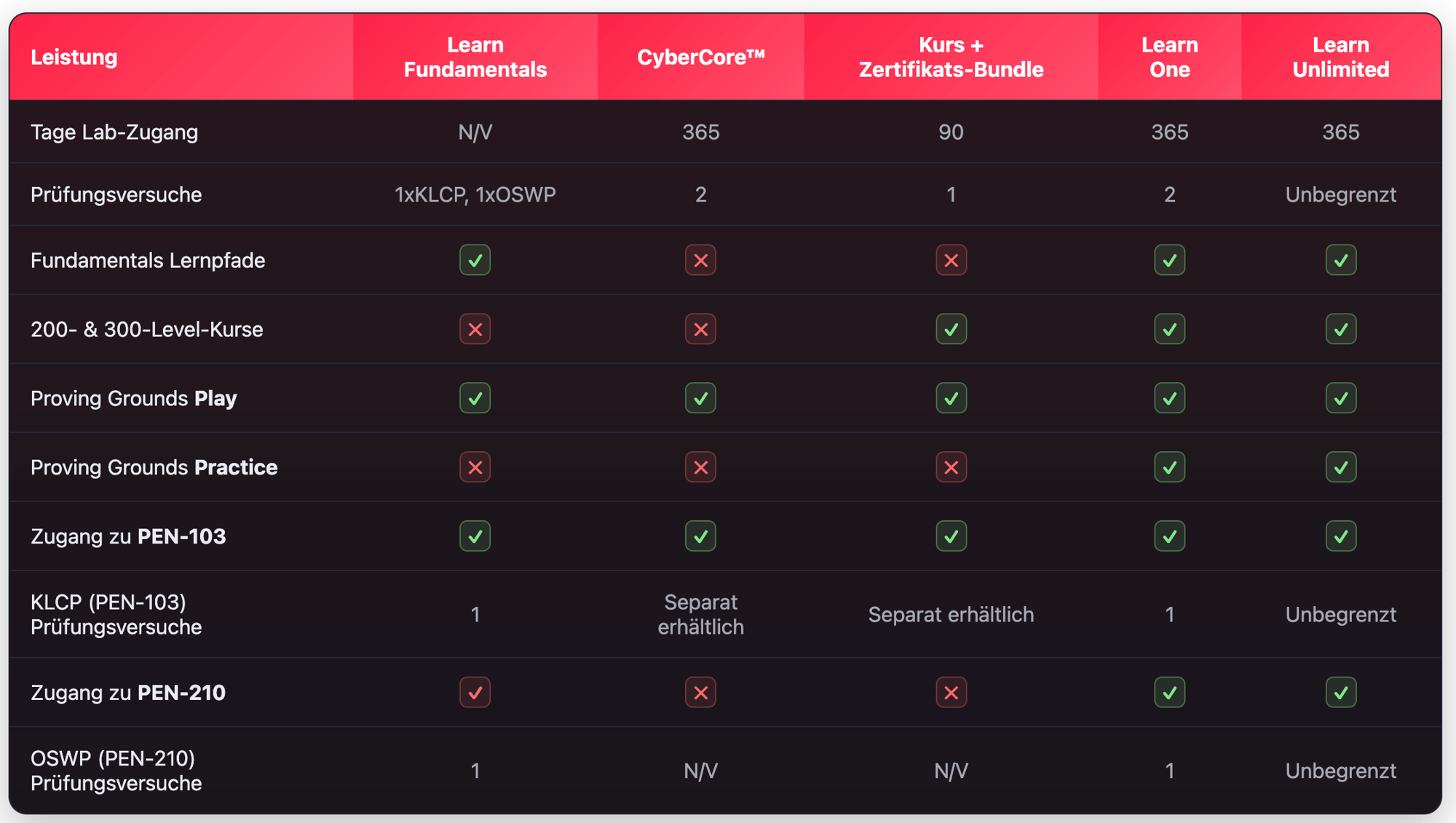Viewport: 1456px width, 823px height.
Task: Click green check for Proving Grounds Practice under Learn One
Action: click(x=1169, y=467)
